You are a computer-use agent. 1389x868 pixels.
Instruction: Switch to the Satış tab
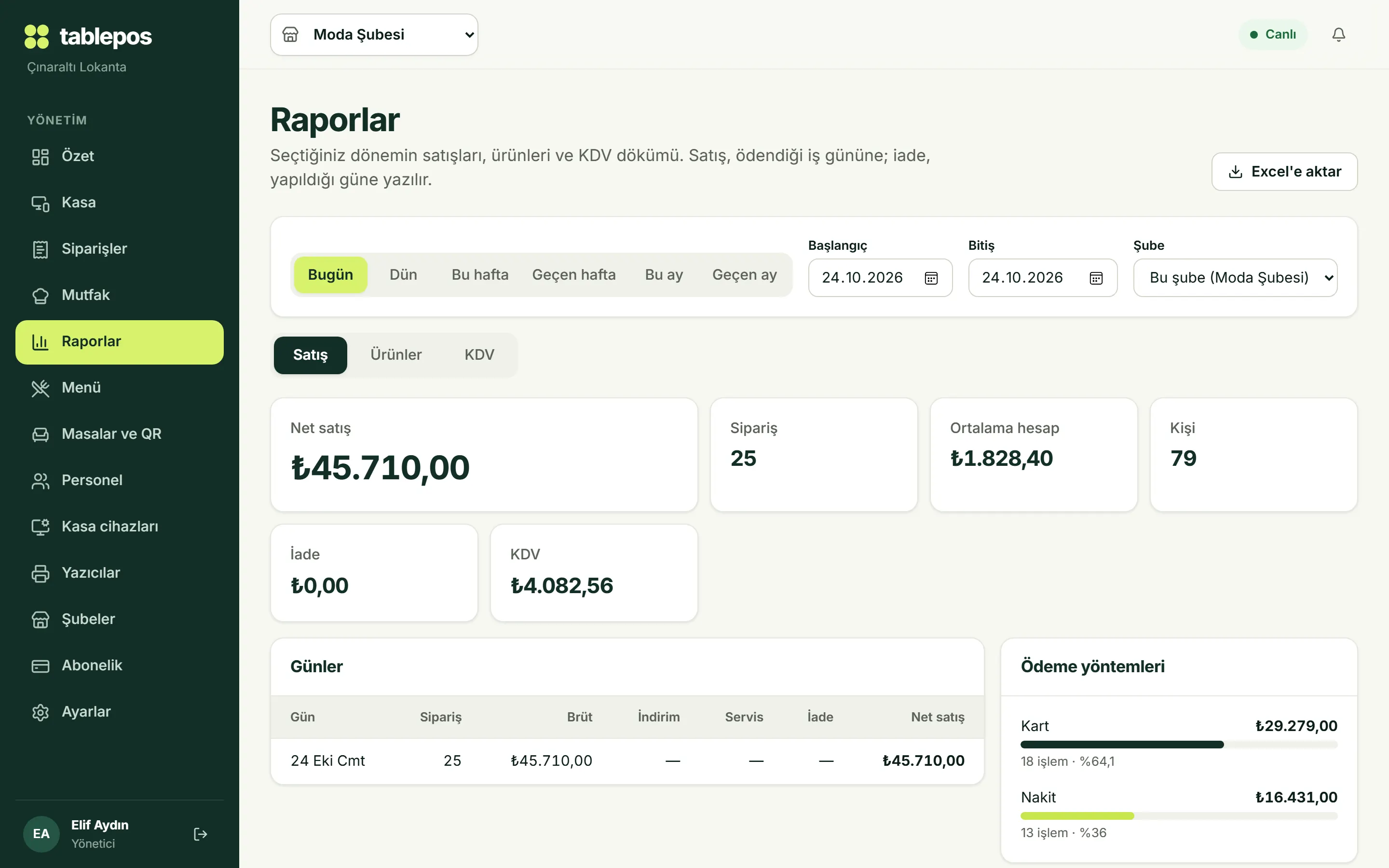[311, 355]
